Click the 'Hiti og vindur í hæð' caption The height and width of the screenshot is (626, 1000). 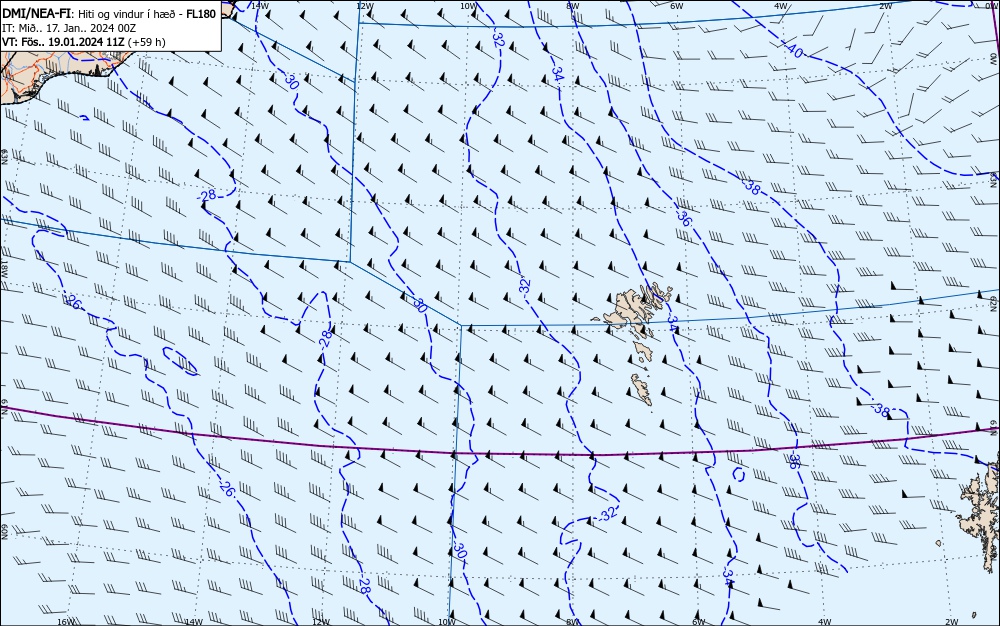128,14
